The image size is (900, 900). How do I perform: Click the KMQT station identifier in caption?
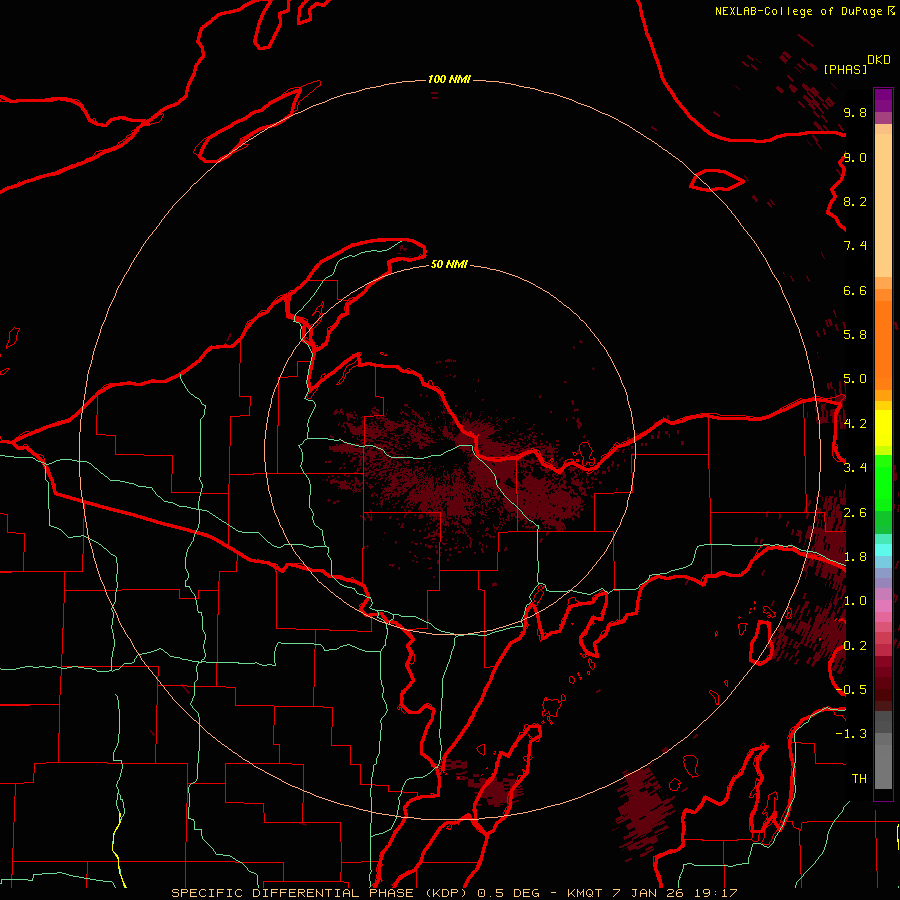pos(584,893)
